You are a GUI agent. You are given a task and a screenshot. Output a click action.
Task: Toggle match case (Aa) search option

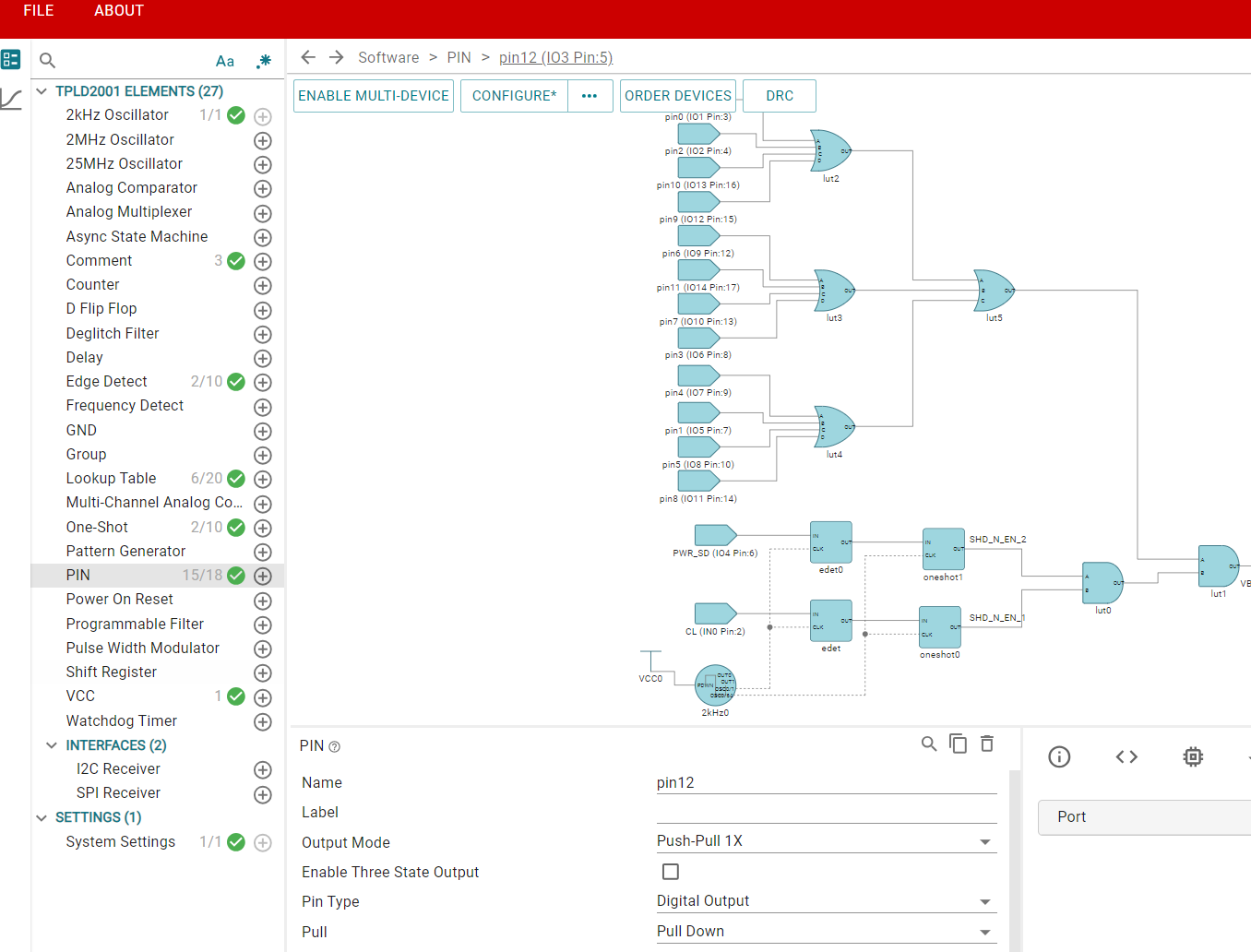coord(225,61)
